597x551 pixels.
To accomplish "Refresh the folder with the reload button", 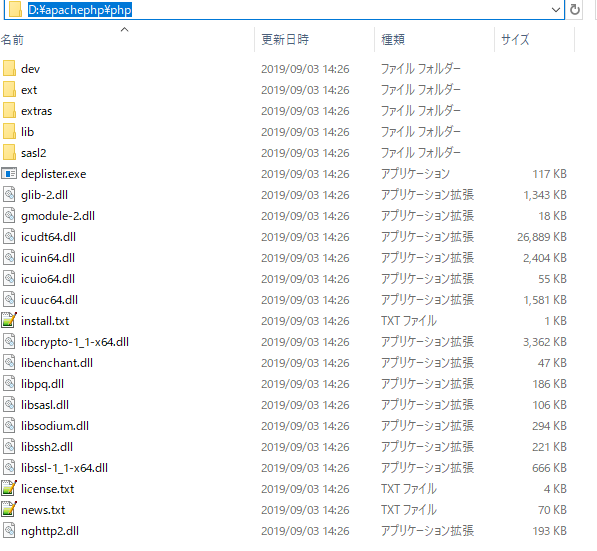I will (x=575, y=9).
